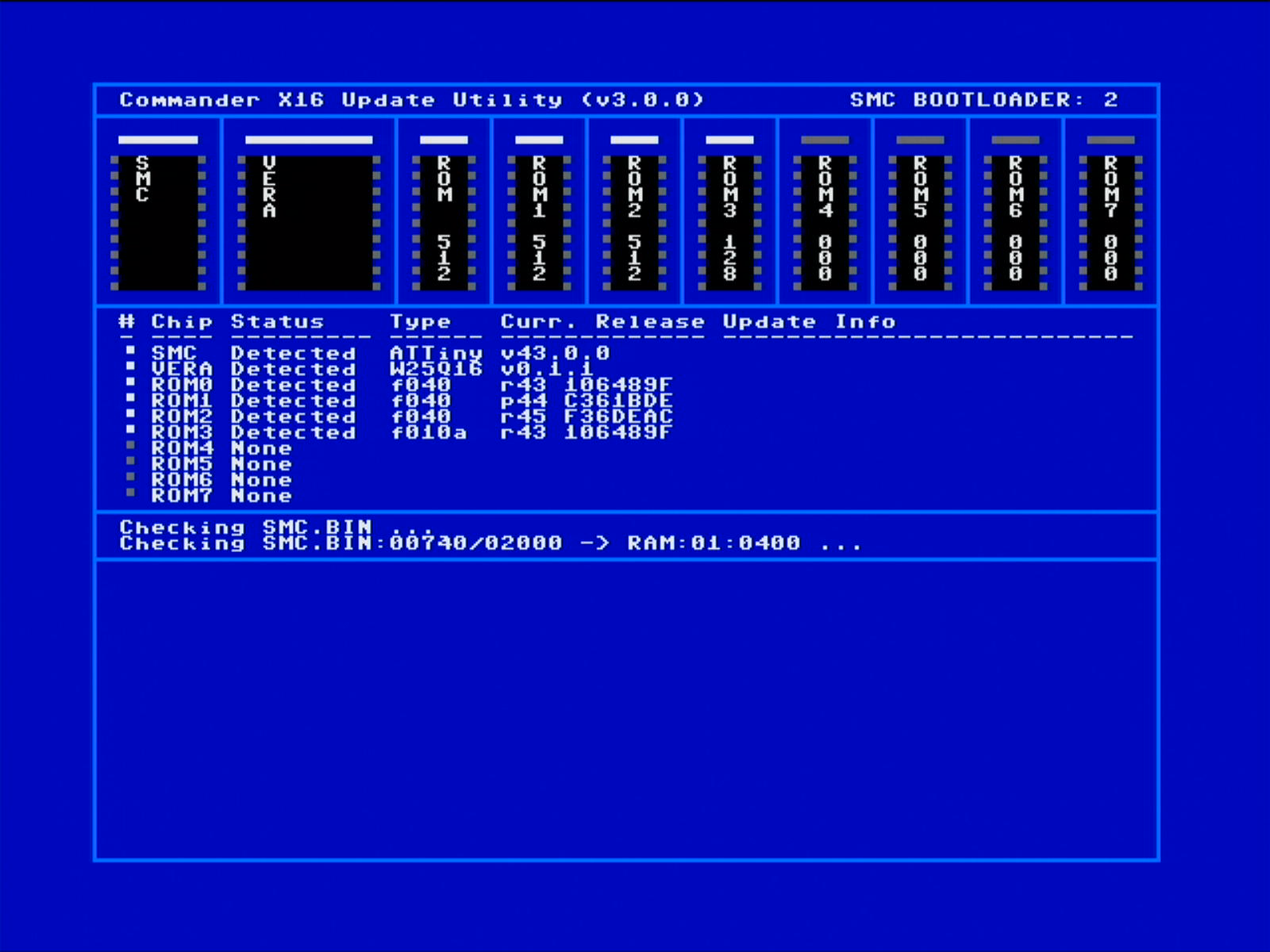Image resolution: width=1270 pixels, height=952 pixels.
Task: Click the VERA chip graphic
Action: pos(309,223)
